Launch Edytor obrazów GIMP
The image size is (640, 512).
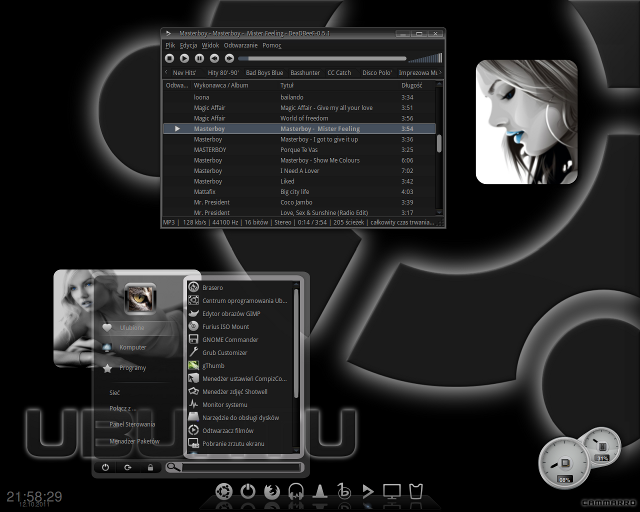[x=241, y=314]
